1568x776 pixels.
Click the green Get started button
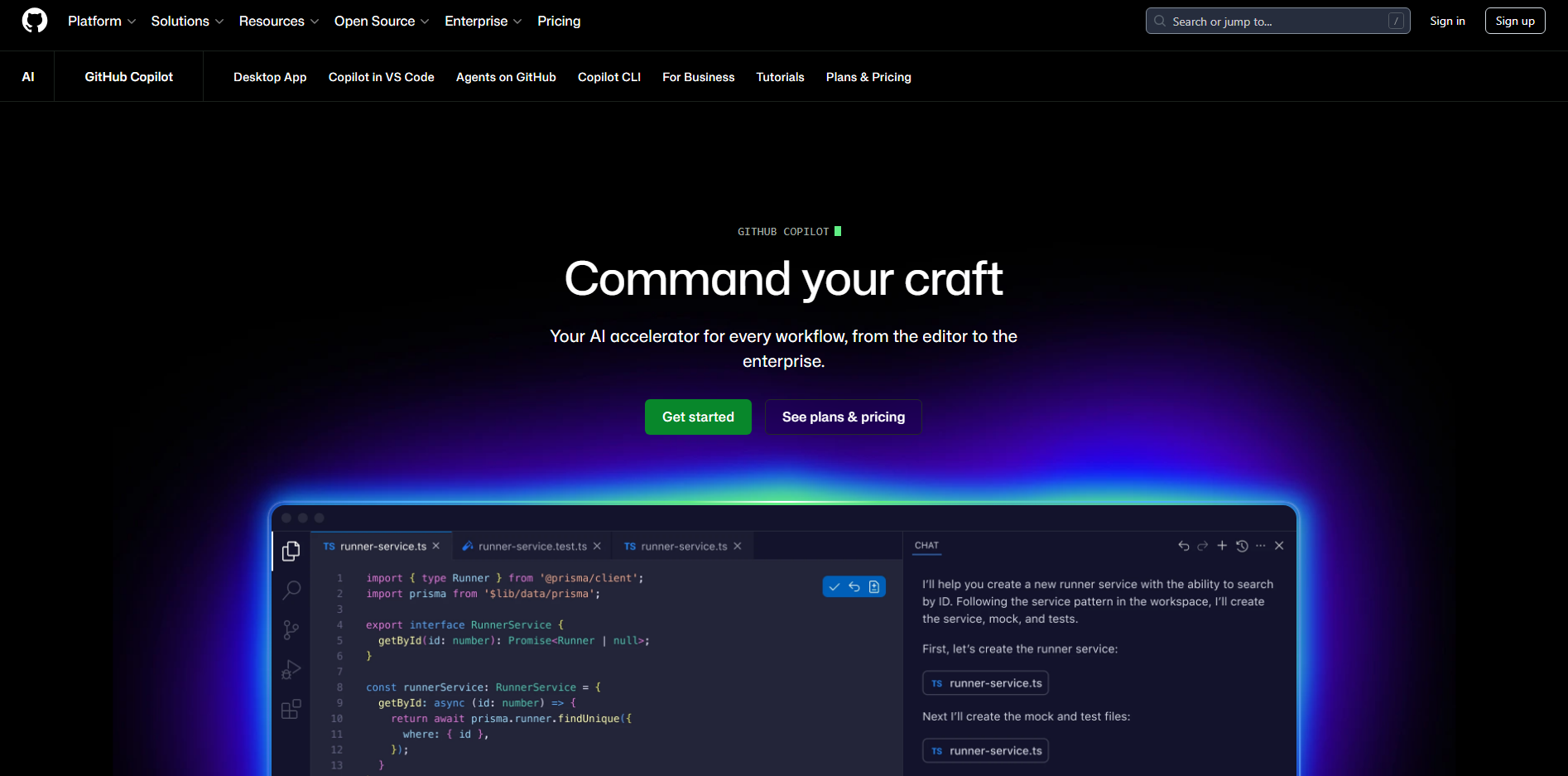(x=698, y=417)
